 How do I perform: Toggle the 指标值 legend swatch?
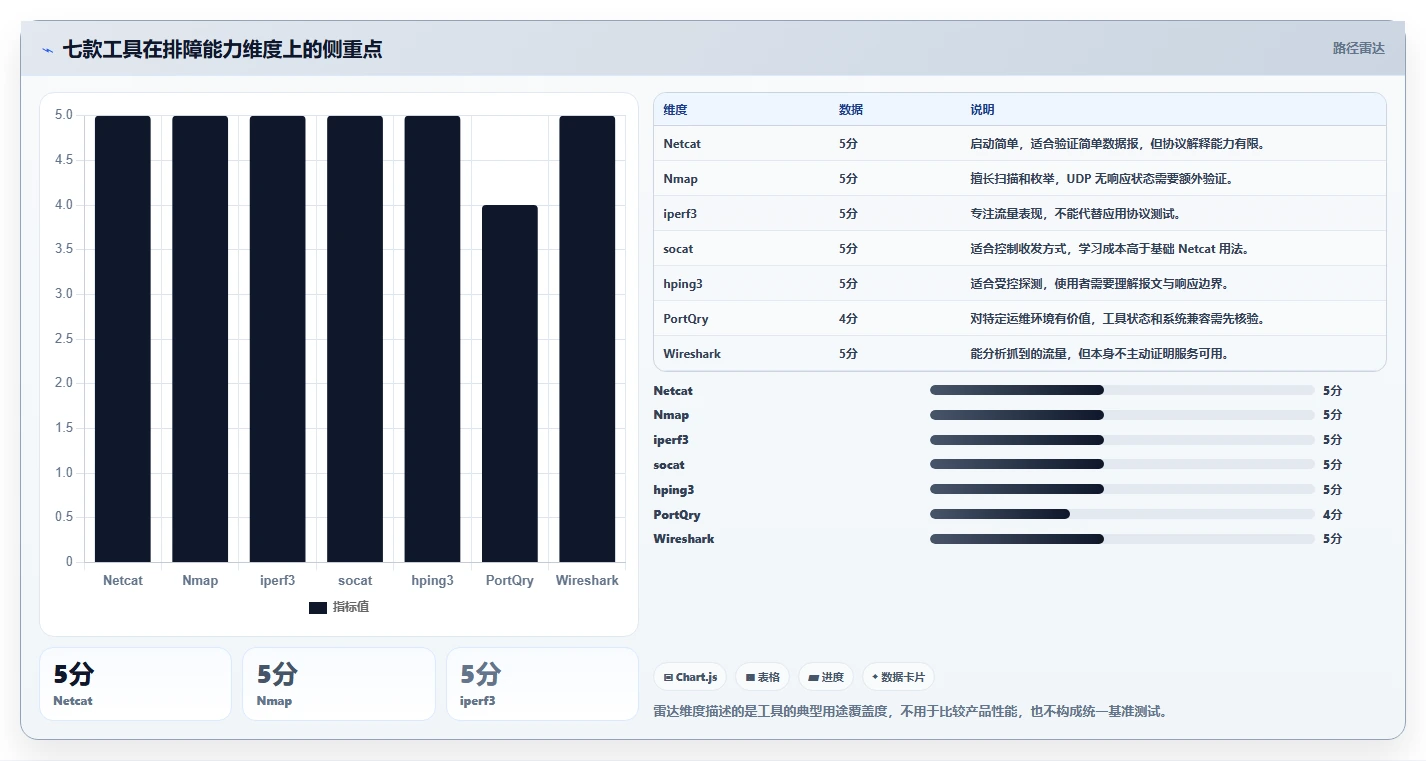pyautogui.click(x=318, y=608)
